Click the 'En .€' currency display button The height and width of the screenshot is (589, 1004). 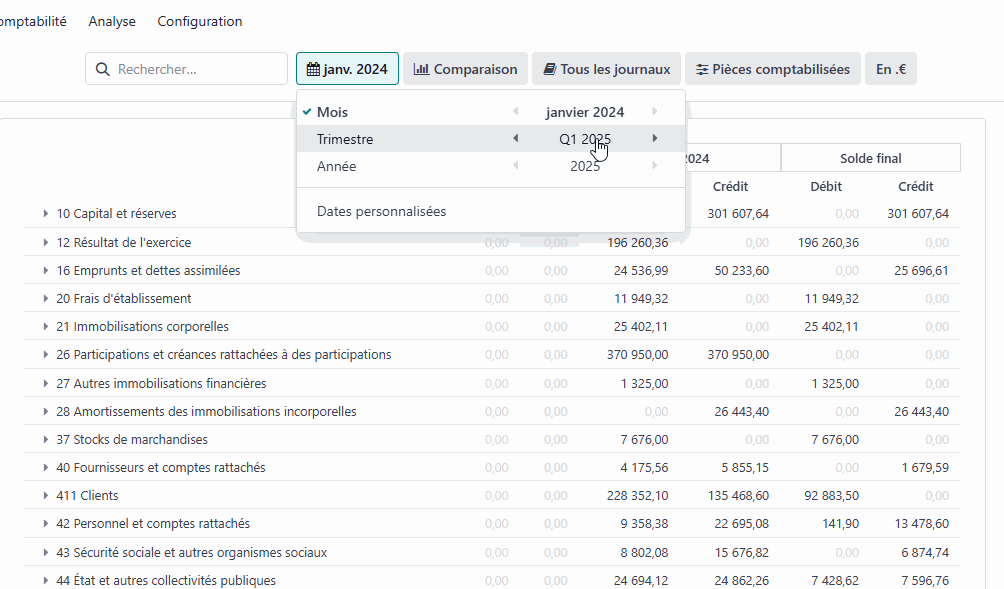[890, 69]
